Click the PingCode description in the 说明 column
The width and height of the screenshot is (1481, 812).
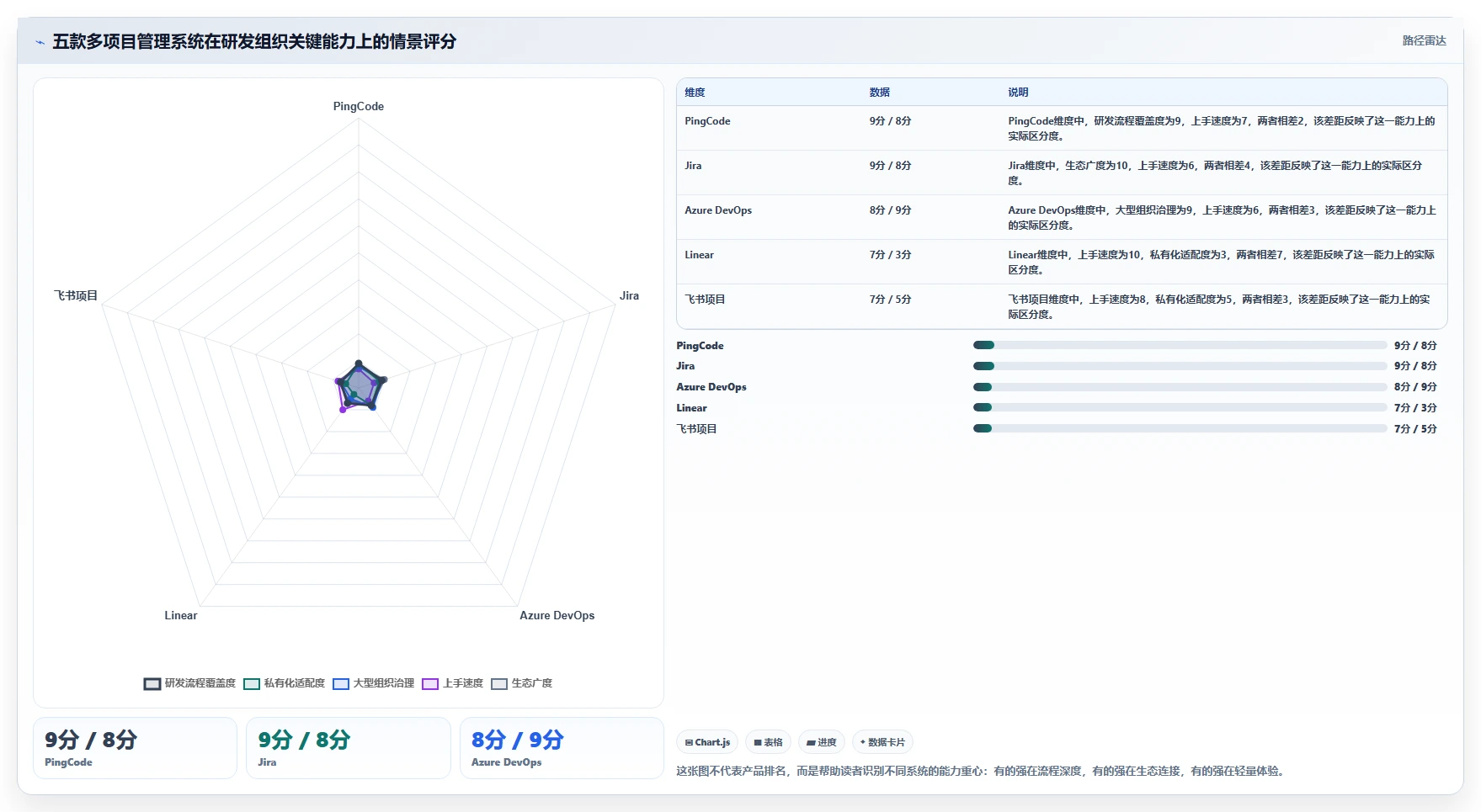1222,129
